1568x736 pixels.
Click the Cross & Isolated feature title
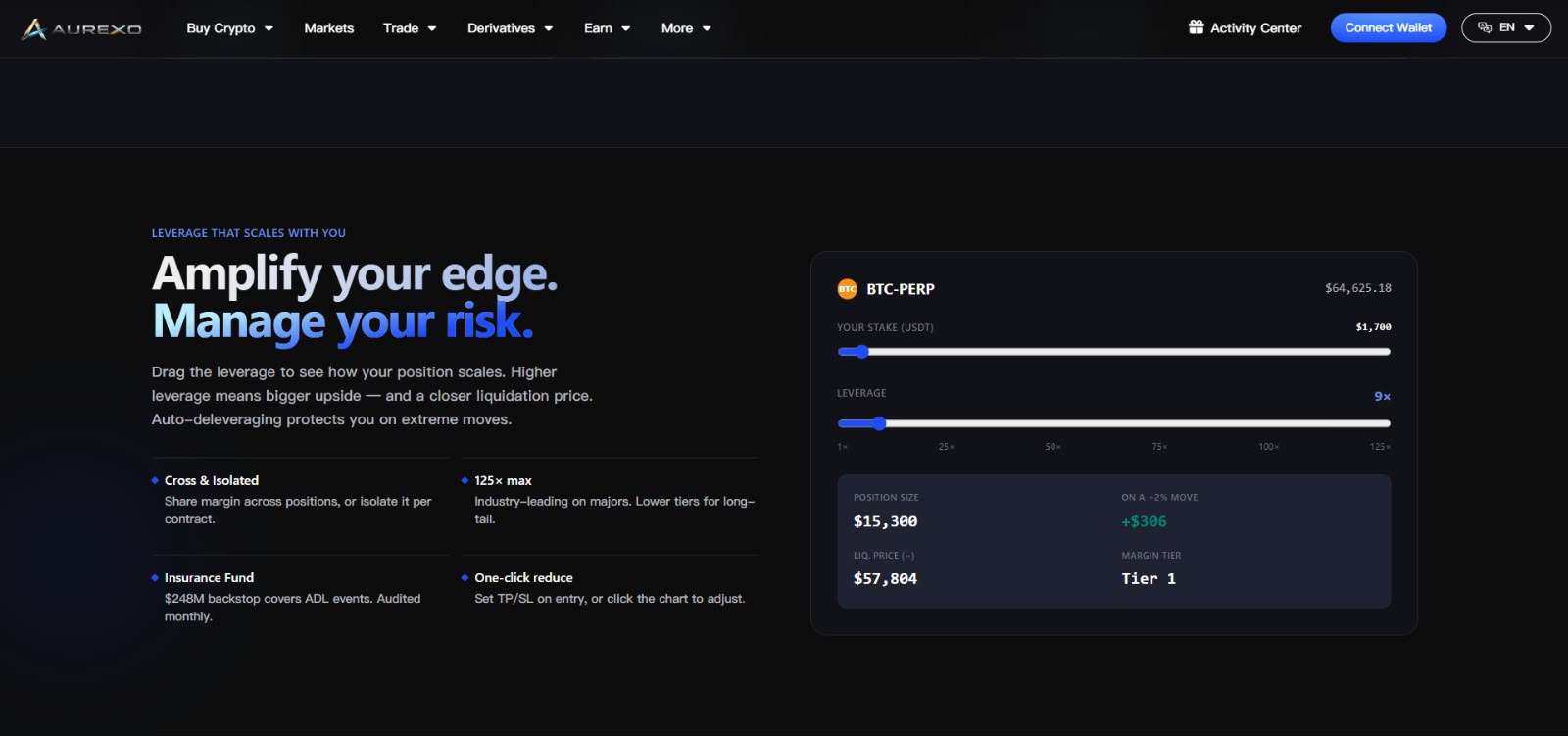[x=212, y=480]
